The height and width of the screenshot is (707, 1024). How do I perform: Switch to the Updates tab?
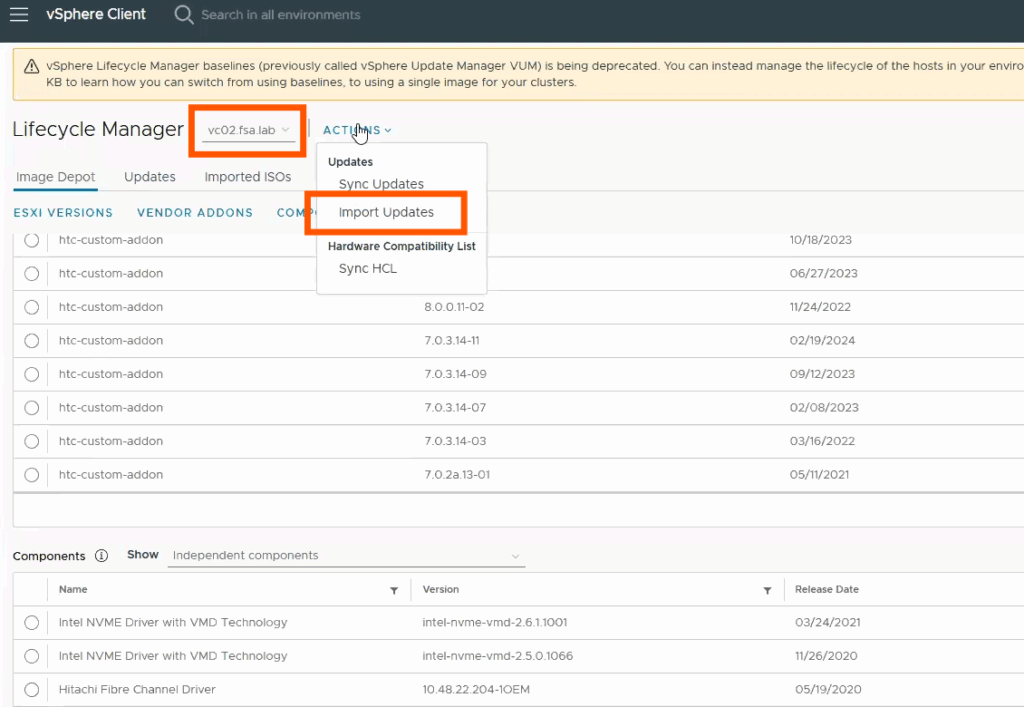(x=150, y=177)
